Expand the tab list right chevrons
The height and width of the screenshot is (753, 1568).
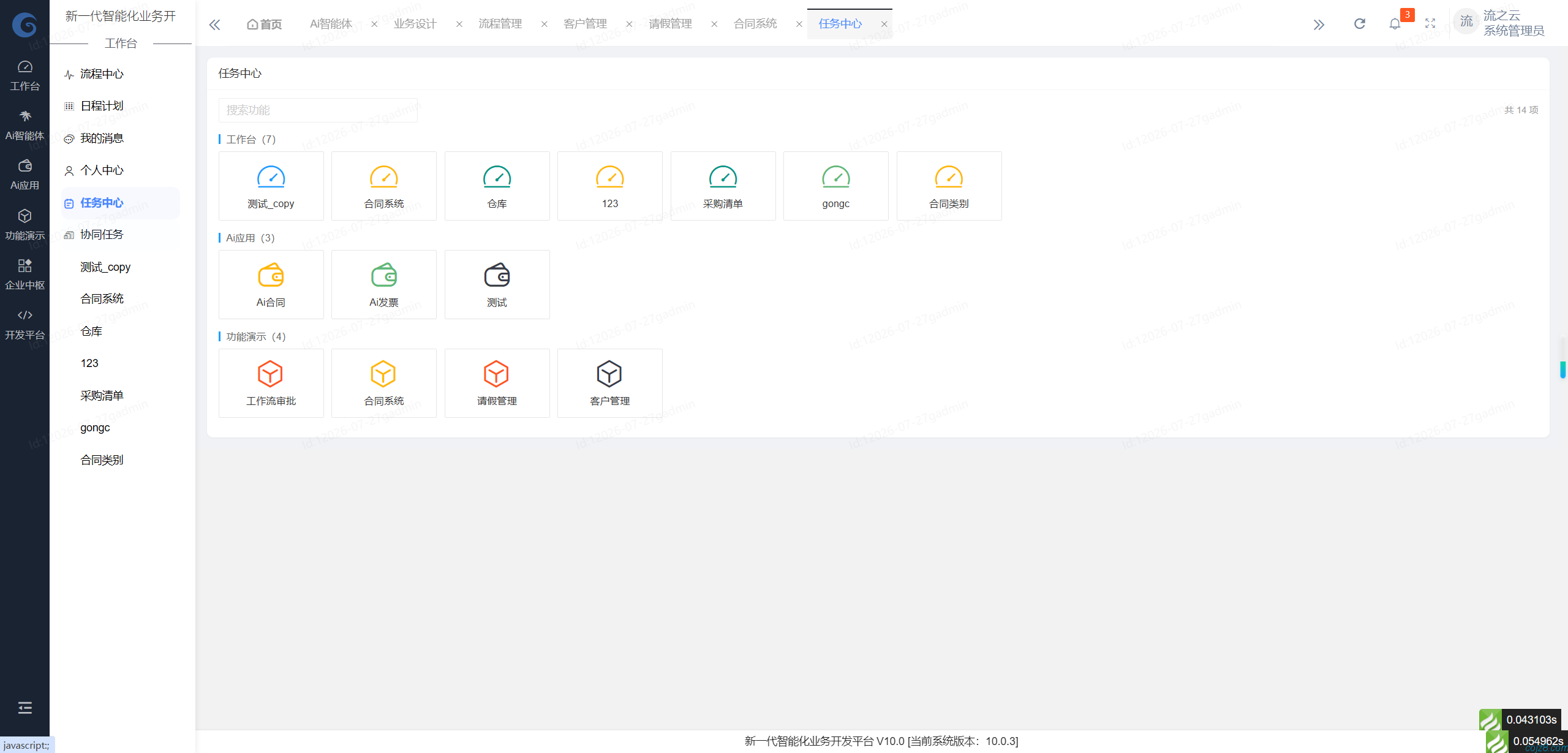[1319, 25]
